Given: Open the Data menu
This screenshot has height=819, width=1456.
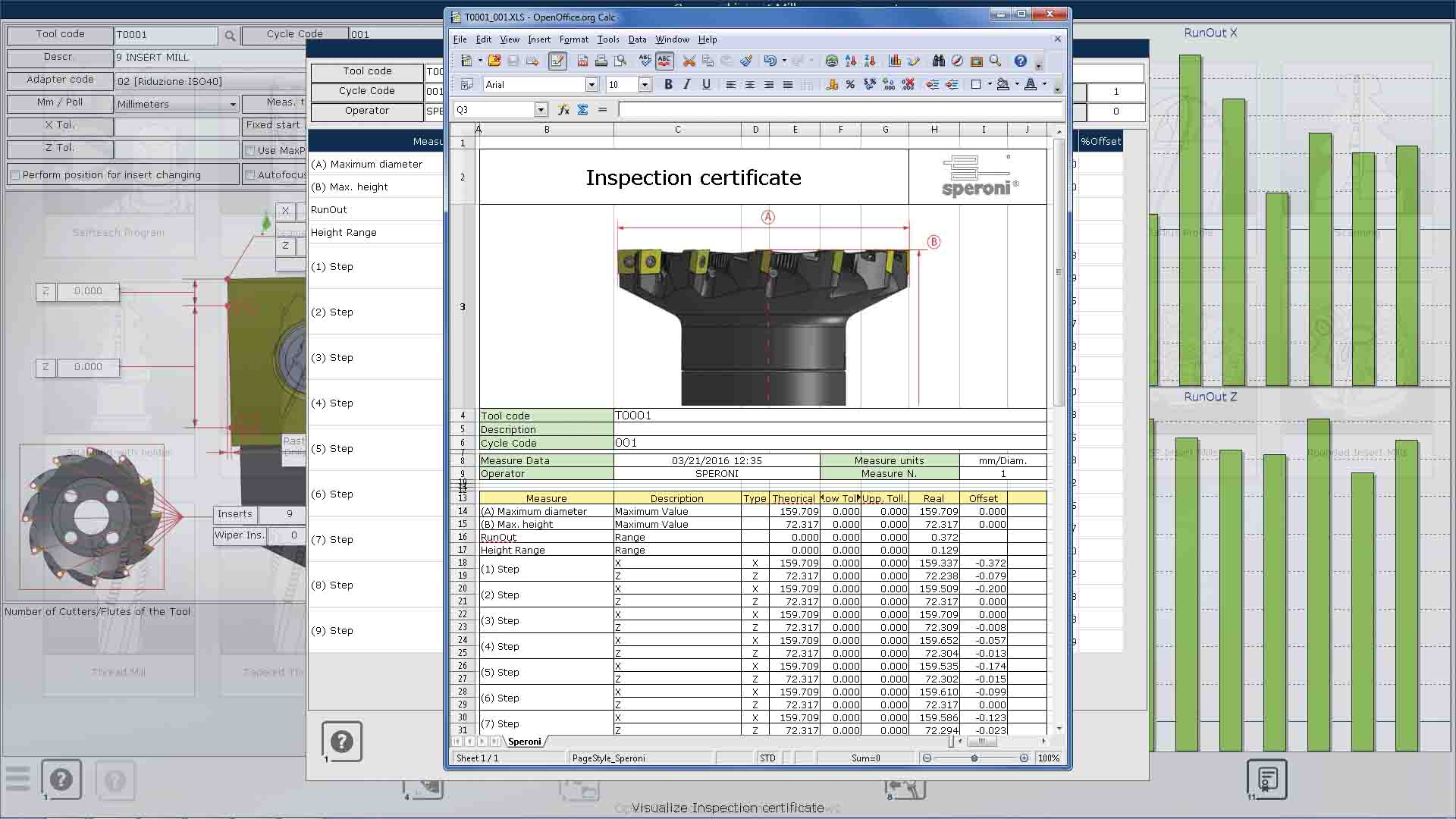Looking at the screenshot, I should click(637, 39).
